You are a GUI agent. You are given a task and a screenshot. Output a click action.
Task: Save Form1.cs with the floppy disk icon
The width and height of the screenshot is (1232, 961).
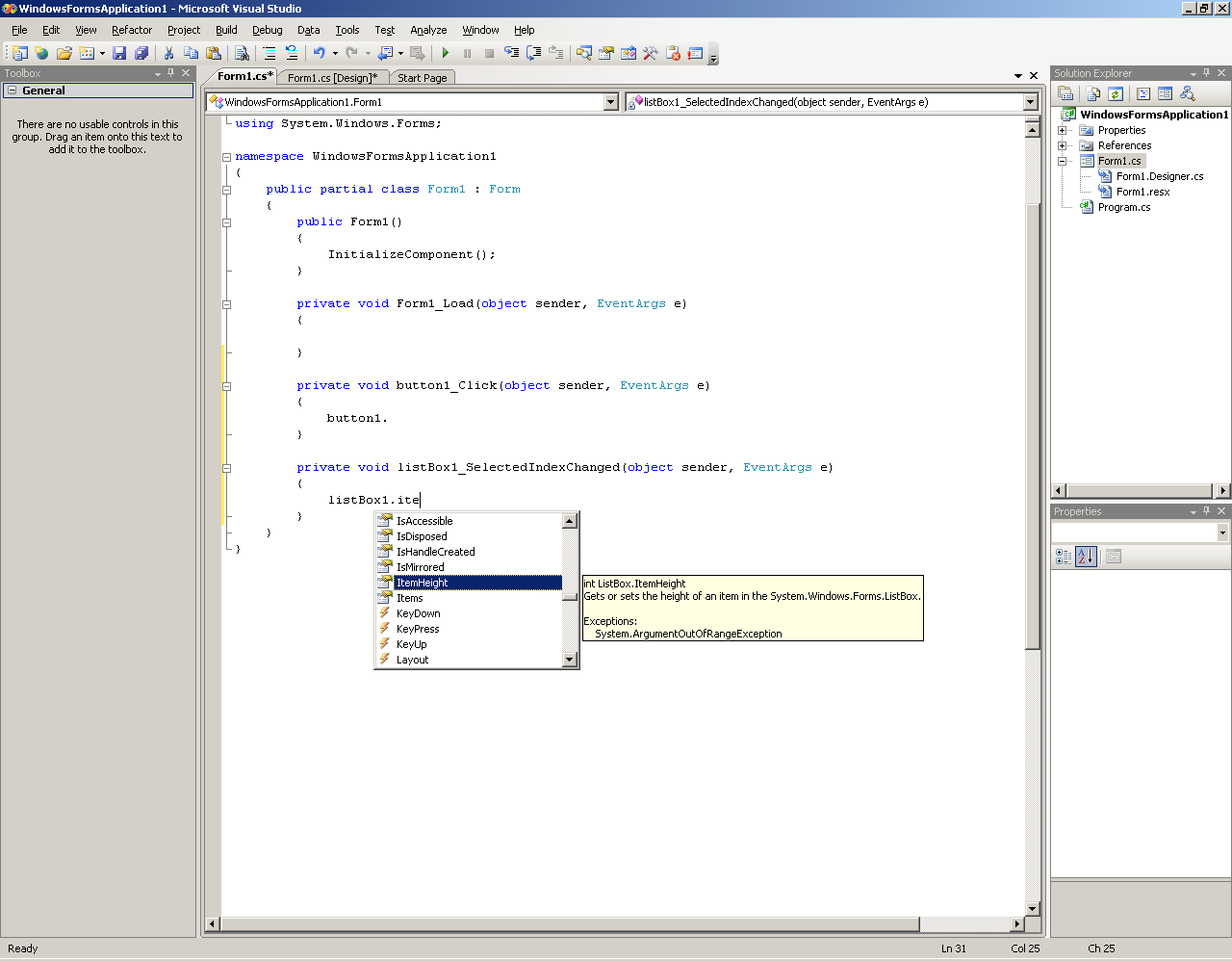[119, 53]
